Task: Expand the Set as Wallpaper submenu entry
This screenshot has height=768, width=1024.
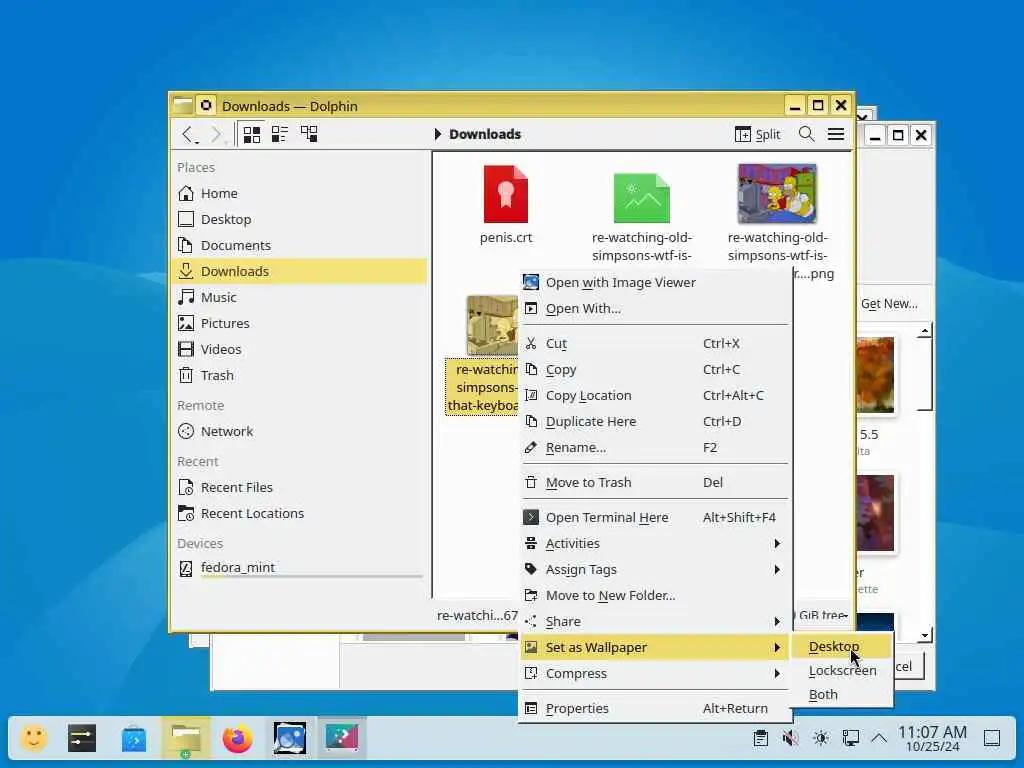Action: [655, 647]
